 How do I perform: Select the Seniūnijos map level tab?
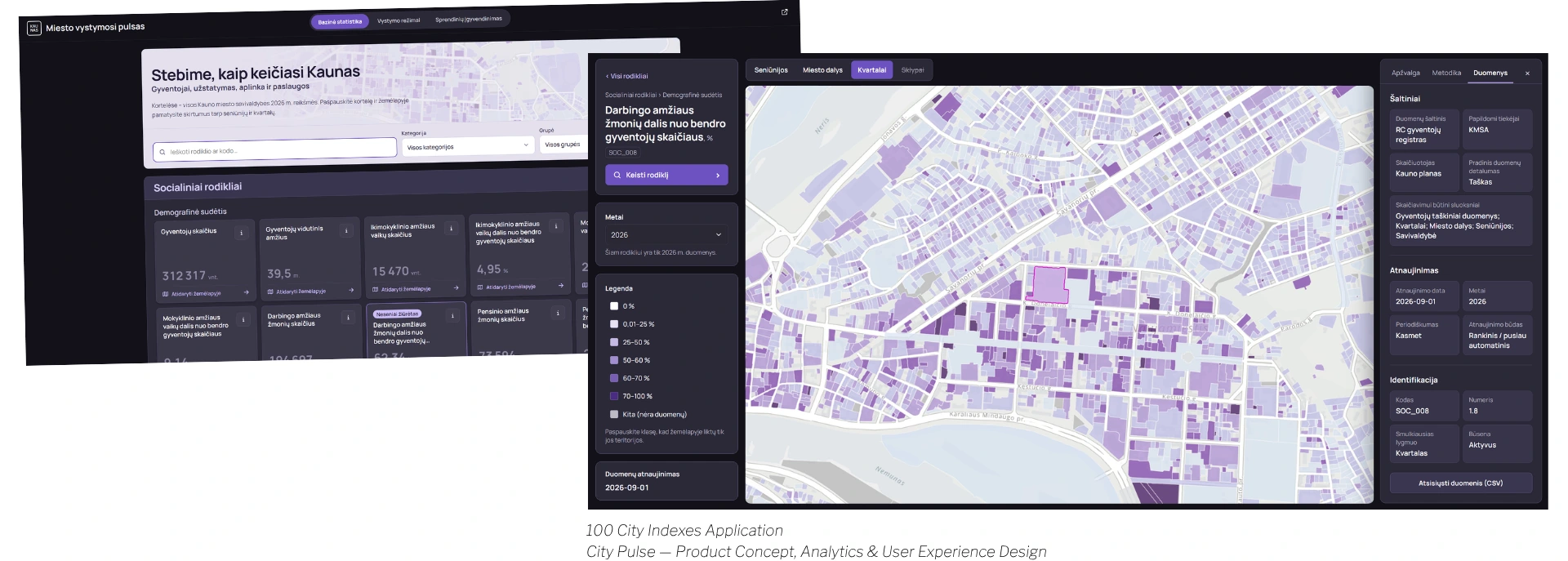771,70
